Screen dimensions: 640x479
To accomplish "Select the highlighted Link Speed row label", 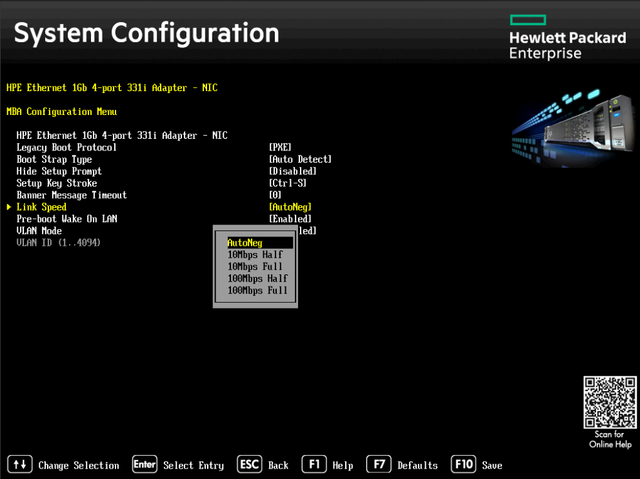I will [41, 207].
